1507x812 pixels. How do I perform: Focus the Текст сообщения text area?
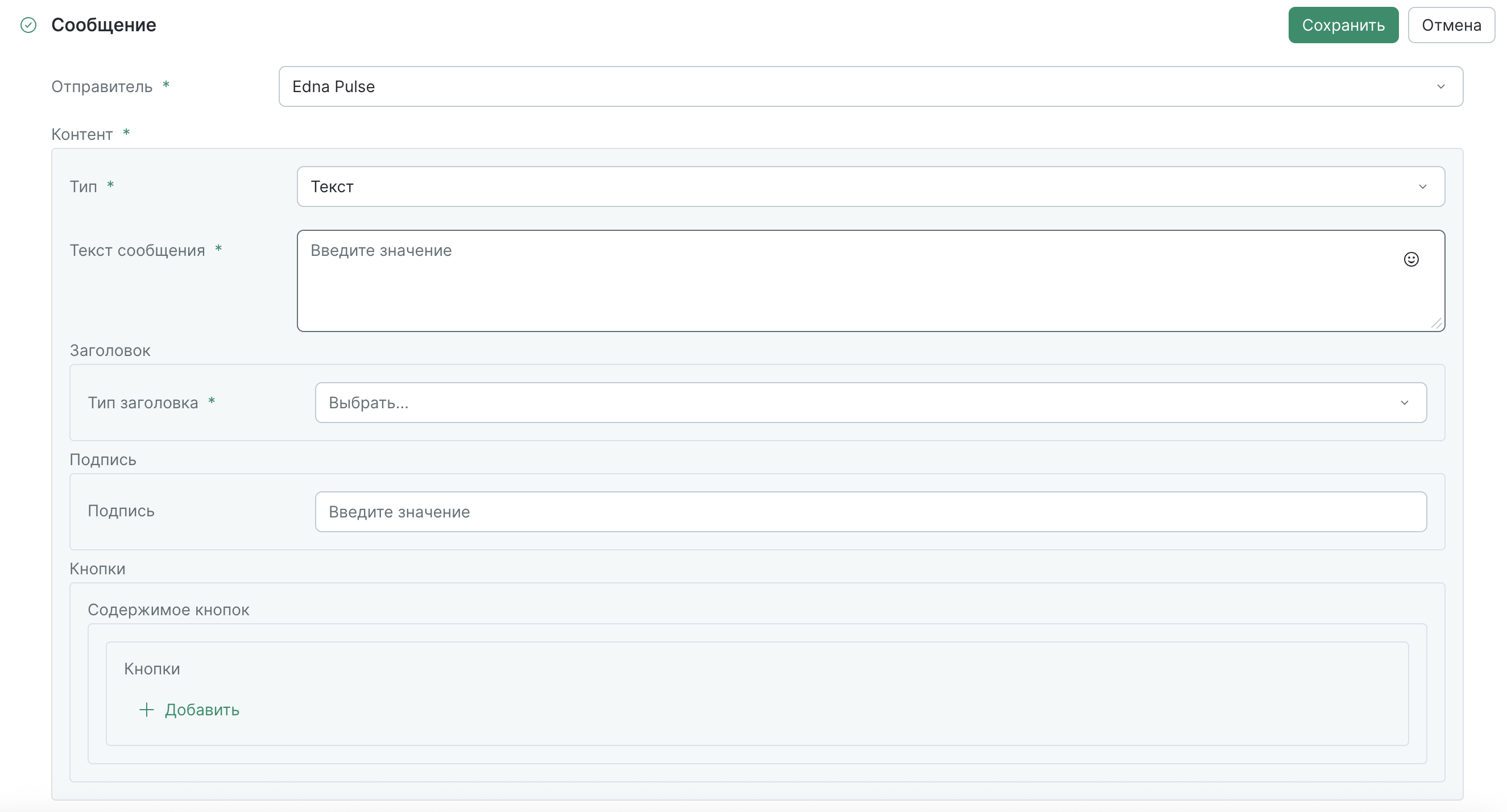819,287
